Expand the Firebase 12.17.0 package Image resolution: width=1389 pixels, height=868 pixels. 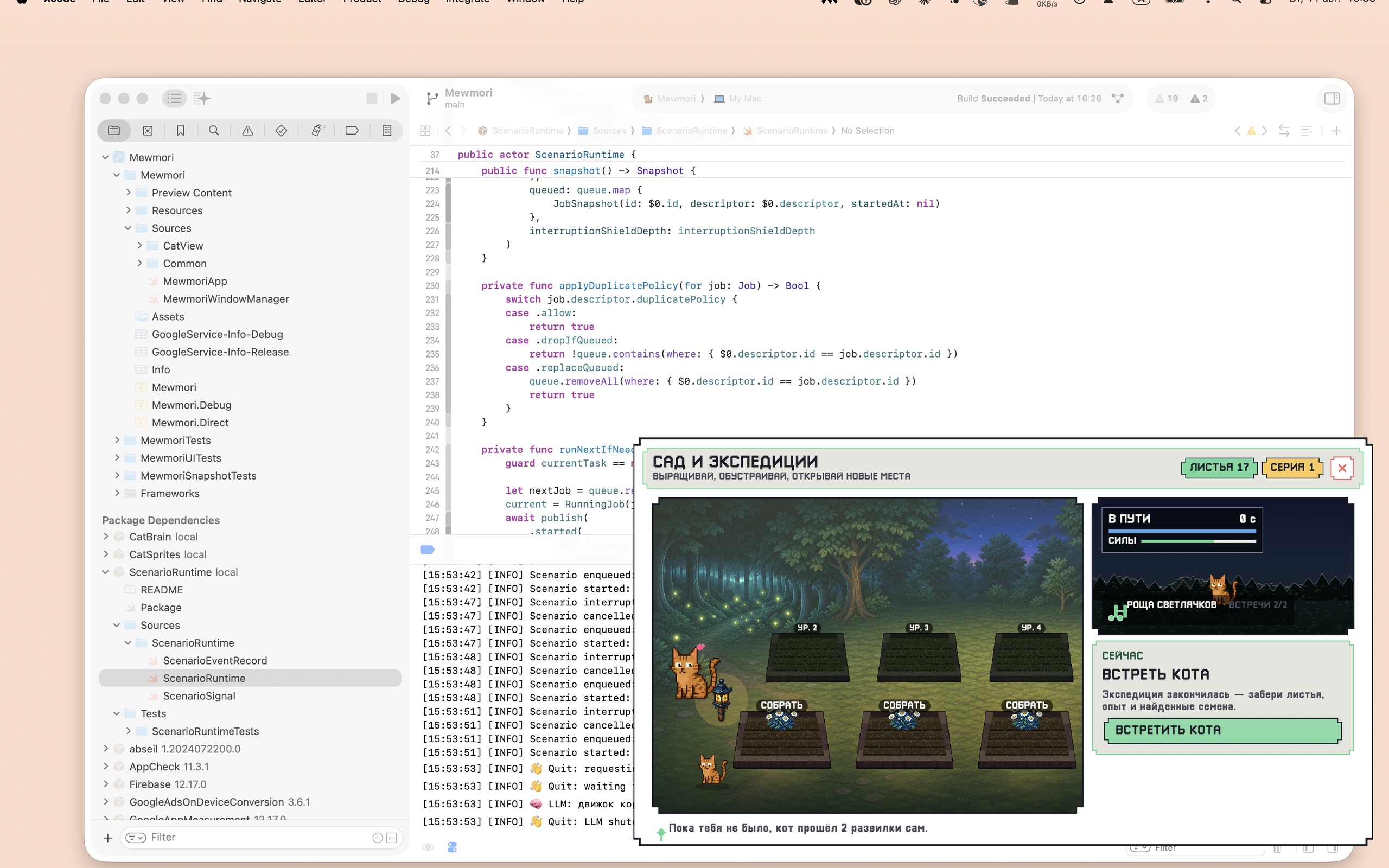tap(106, 784)
